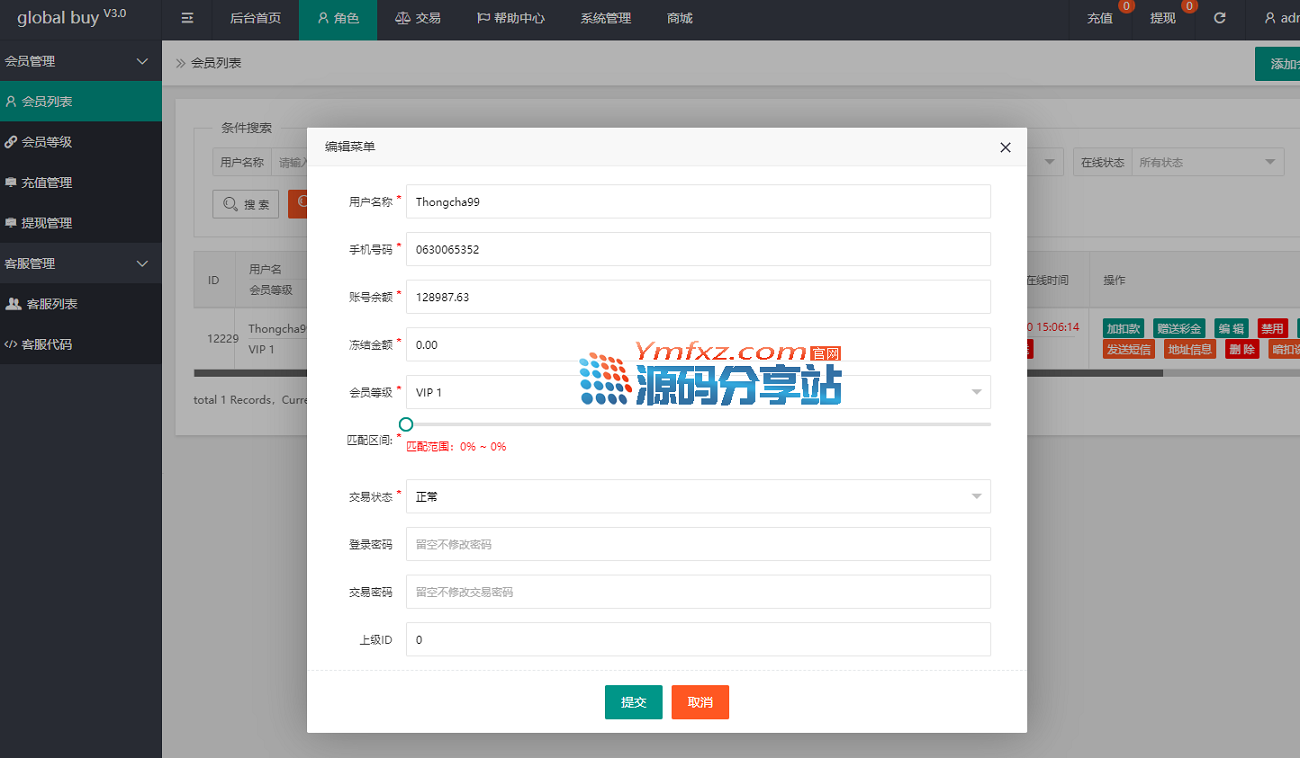1300x758 pixels.
Task: Open the 会员等级 VIP 1 dropdown
Action: [697, 392]
